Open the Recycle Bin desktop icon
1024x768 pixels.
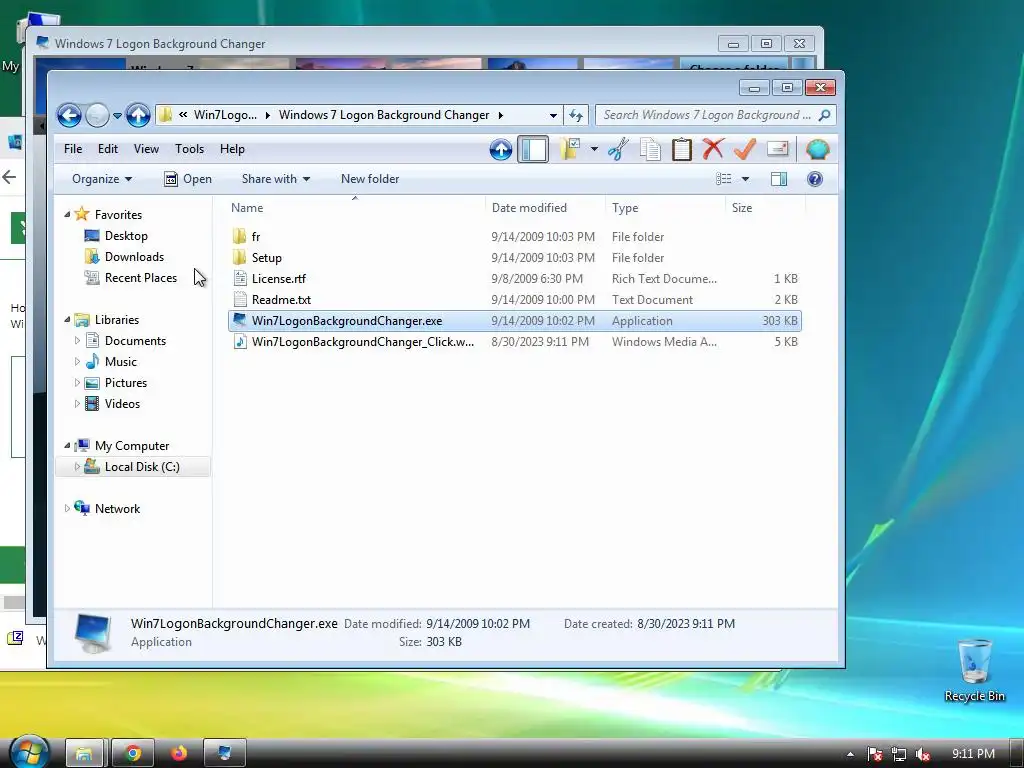tap(974, 670)
